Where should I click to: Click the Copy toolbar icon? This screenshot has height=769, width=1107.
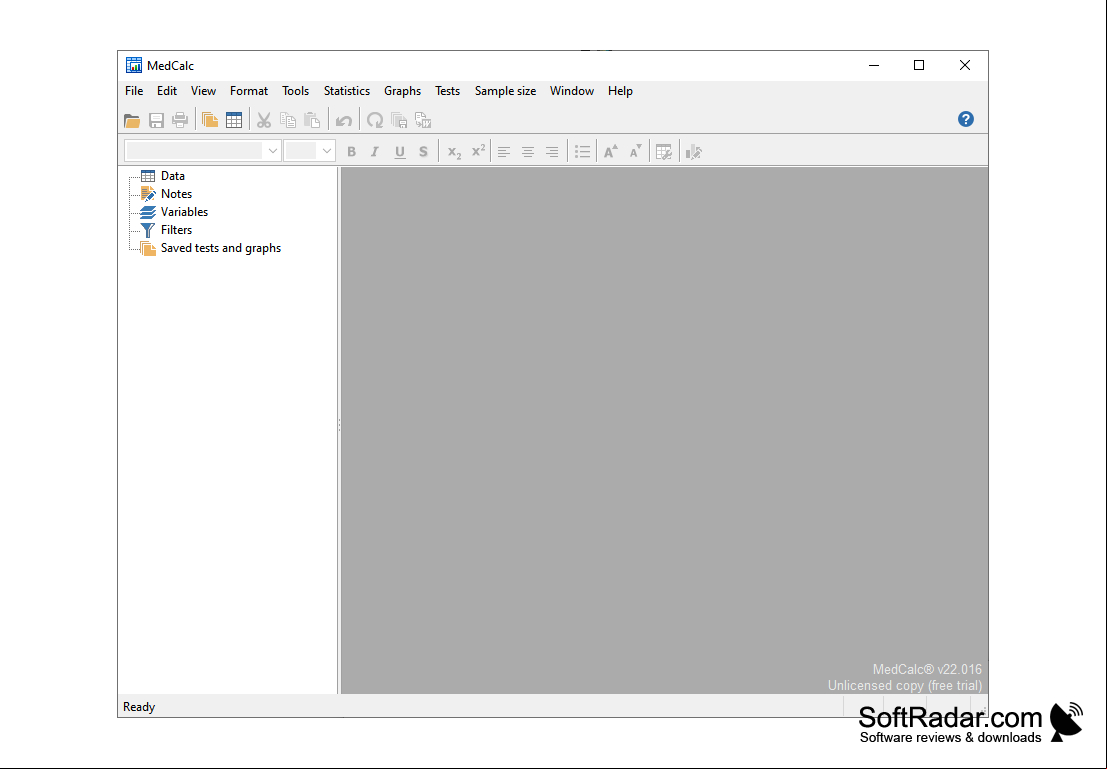[287, 121]
